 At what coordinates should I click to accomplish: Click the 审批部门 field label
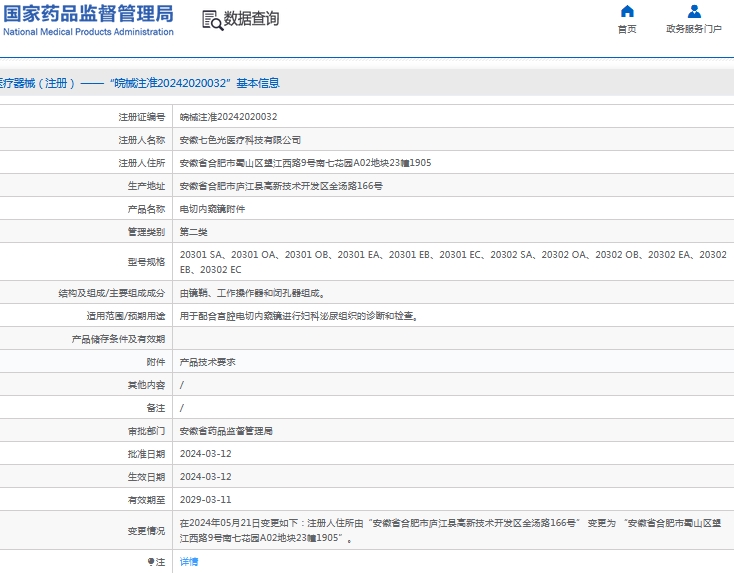(x=147, y=431)
